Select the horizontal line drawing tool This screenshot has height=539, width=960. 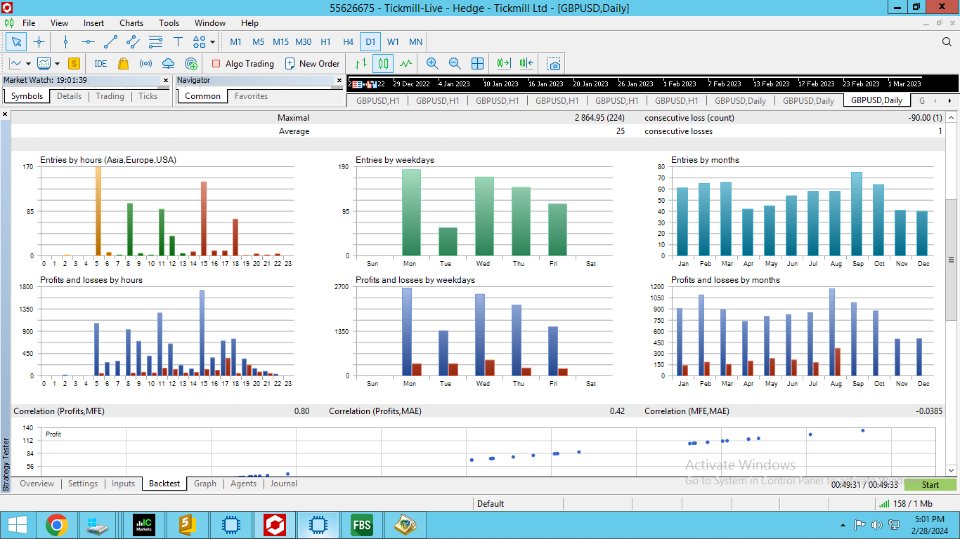88,42
